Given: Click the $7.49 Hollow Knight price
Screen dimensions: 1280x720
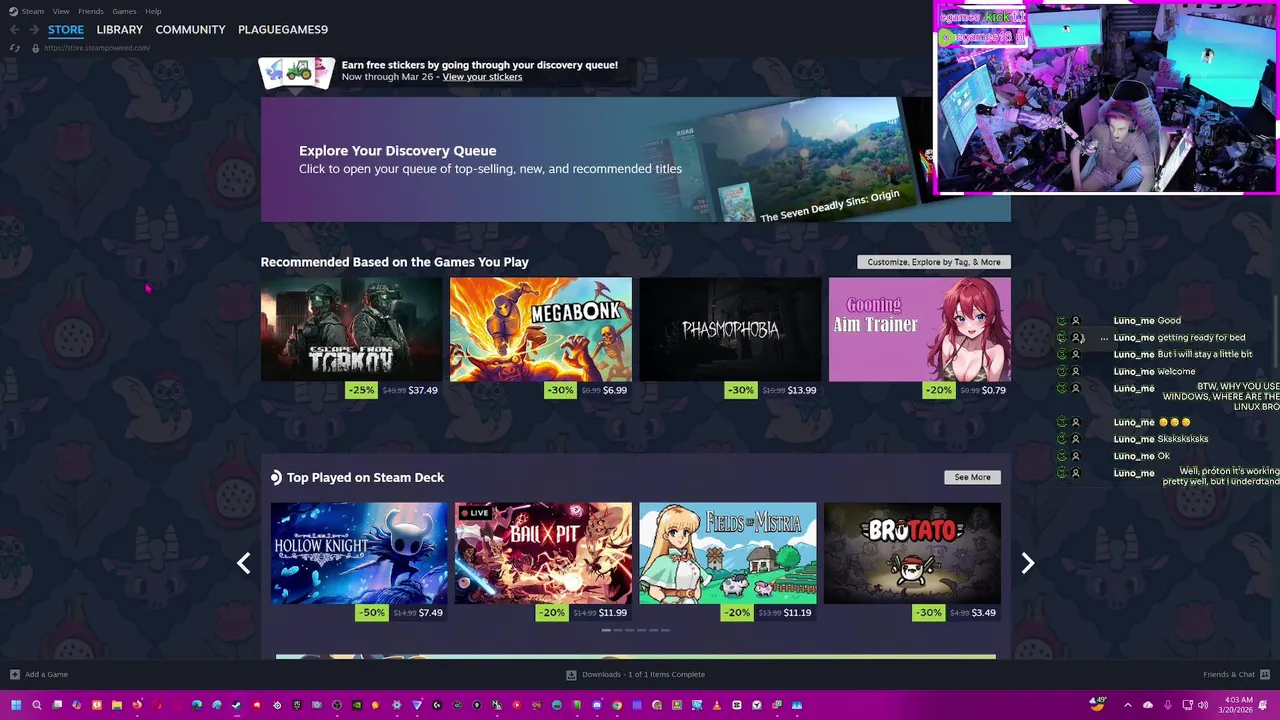Looking at the screenshot, I should [431, 613].
